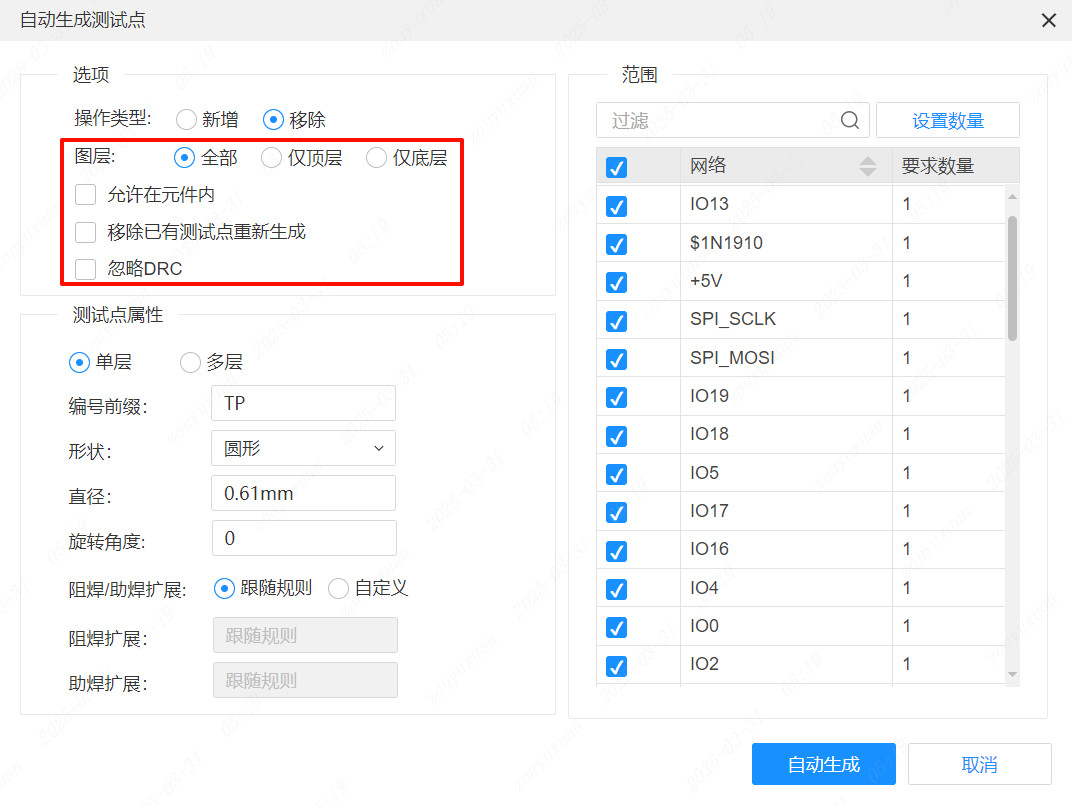1072x806 pixels.
Task: Click the 设置数量 button
Action: (947, 119)
